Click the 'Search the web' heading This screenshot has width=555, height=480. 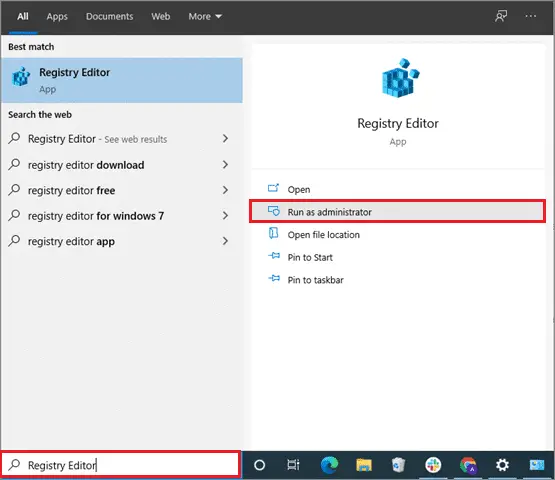tap(40, 115)
